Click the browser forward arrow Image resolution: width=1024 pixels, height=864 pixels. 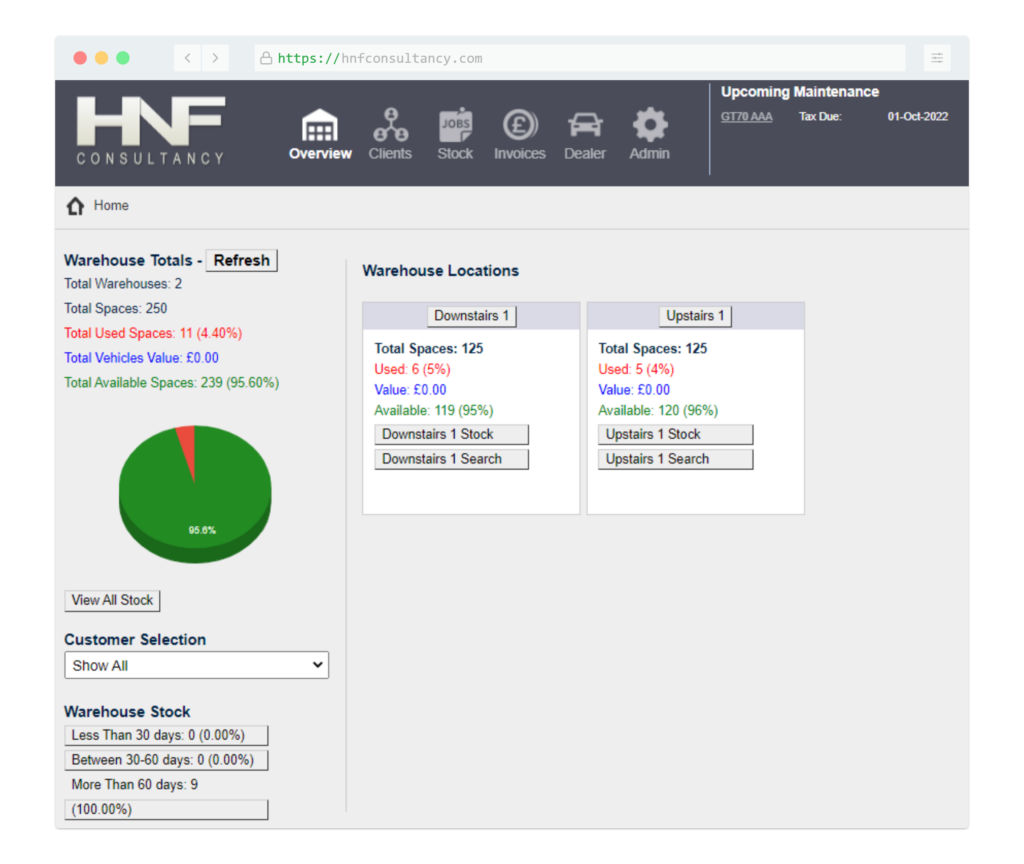pyautogui.click(x=215, y=58)
